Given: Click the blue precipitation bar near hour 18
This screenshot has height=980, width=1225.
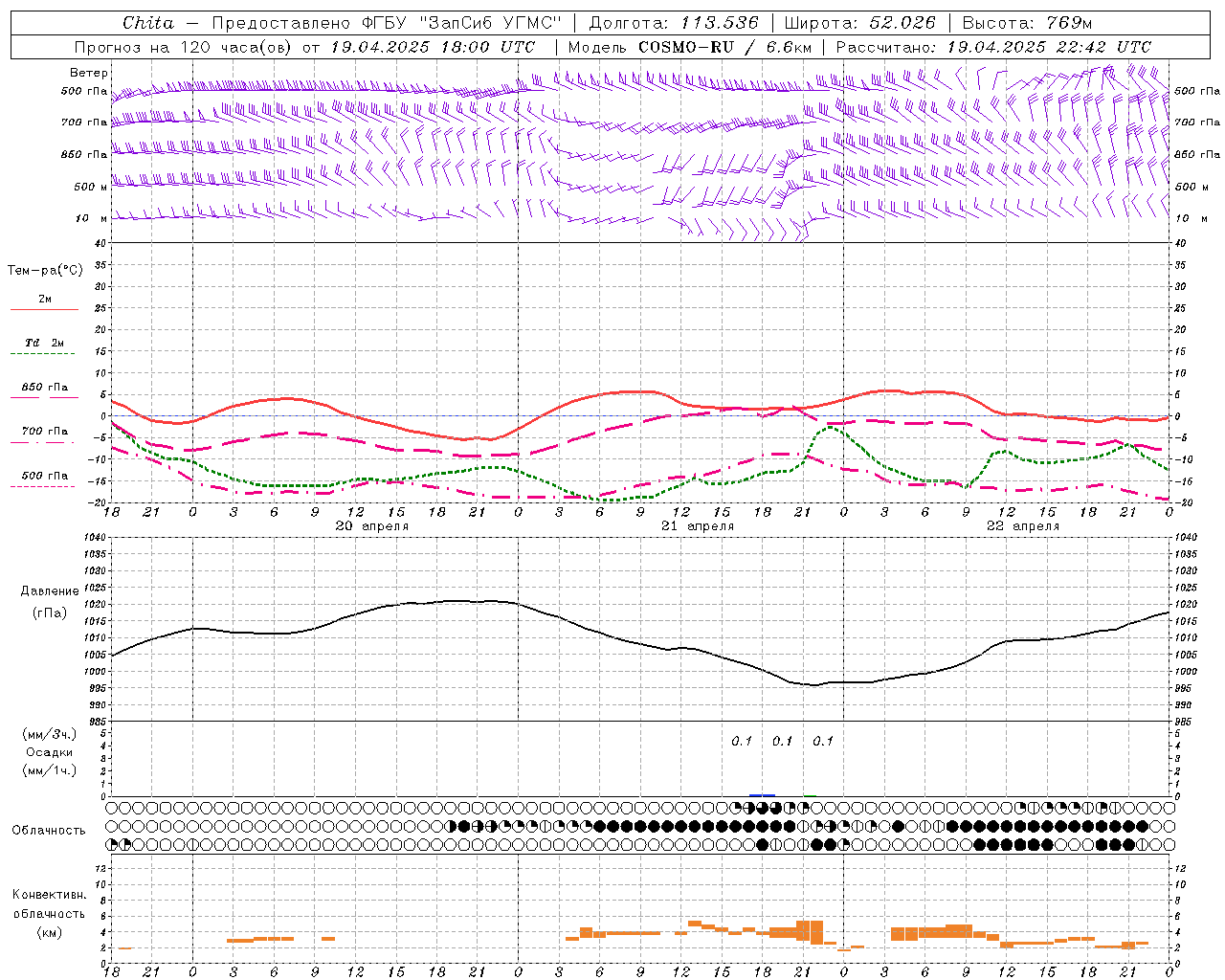Looking at the screenshot, I should pos(763,795).
